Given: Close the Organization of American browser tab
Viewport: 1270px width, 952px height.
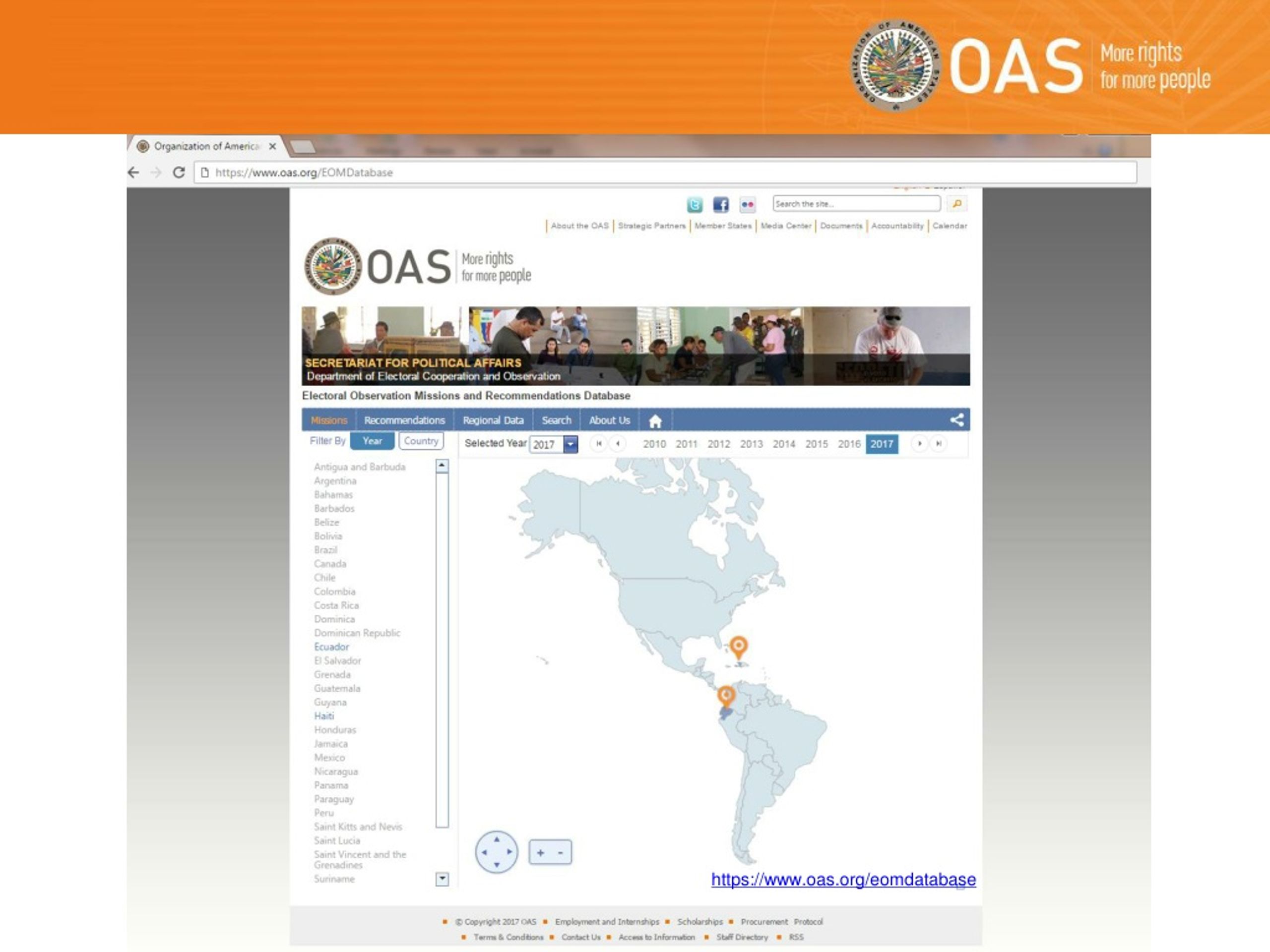Looking at the screenshot, I should coord(273,146).
